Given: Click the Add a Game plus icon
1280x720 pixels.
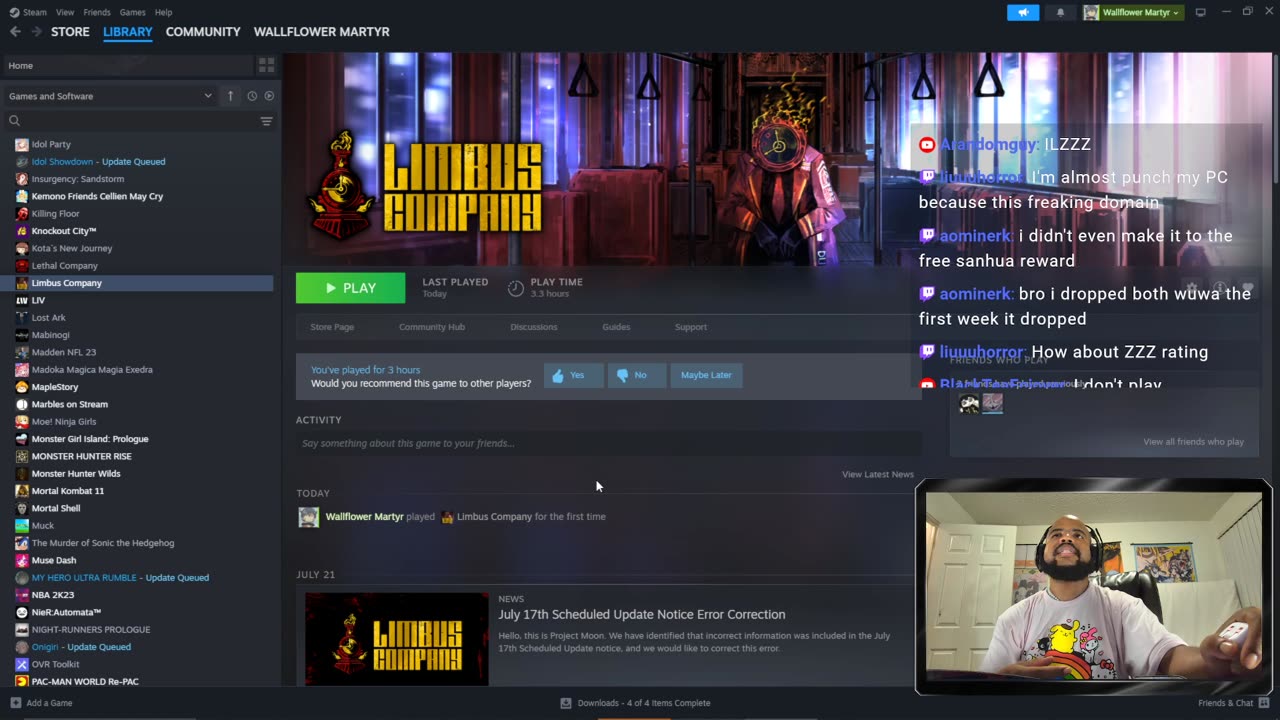Looking at the screenshot, I should (x=15, y=703).
